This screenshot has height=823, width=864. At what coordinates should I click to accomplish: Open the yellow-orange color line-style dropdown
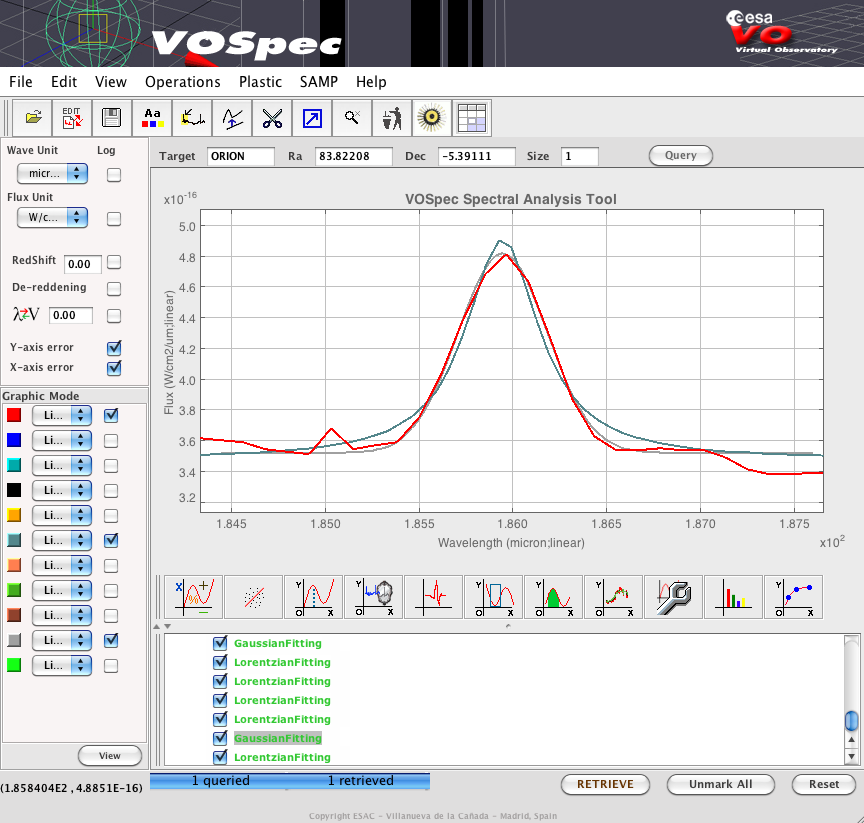pos(62,515)
